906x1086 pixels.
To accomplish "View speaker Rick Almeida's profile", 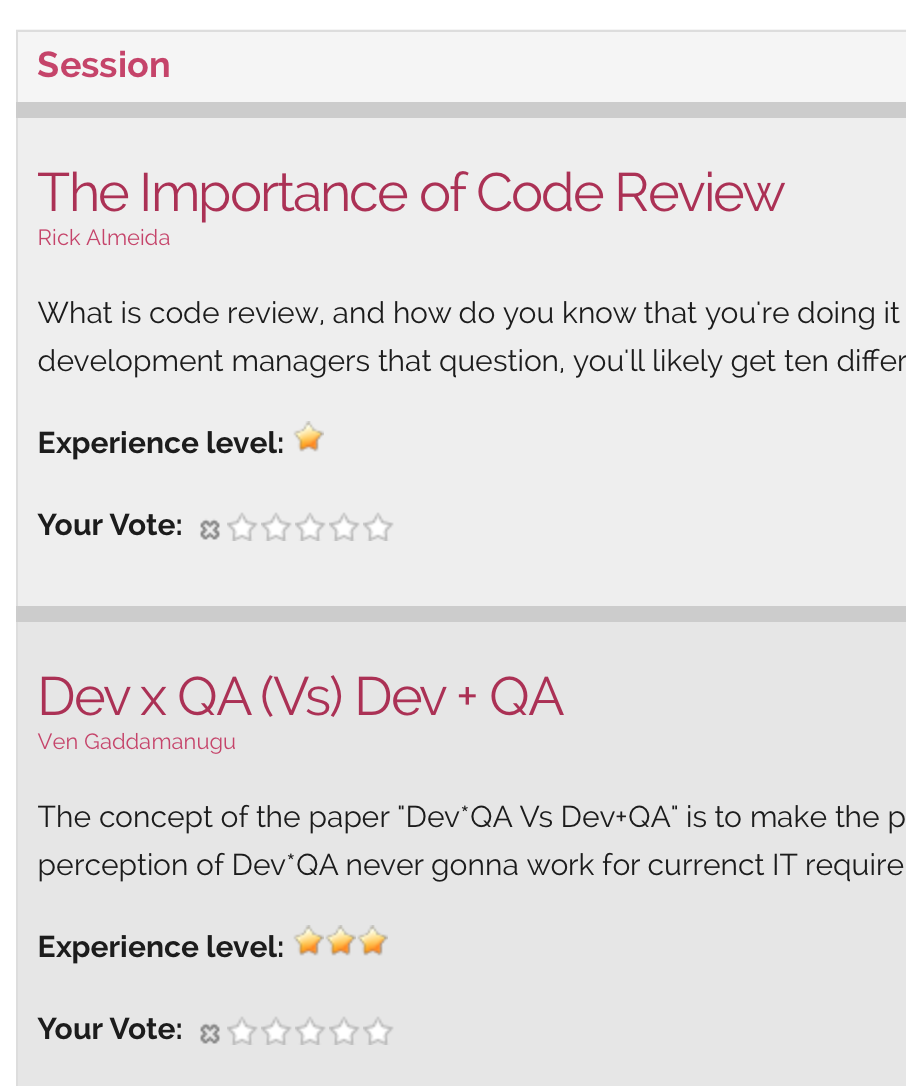I will [x=104, y=238].
